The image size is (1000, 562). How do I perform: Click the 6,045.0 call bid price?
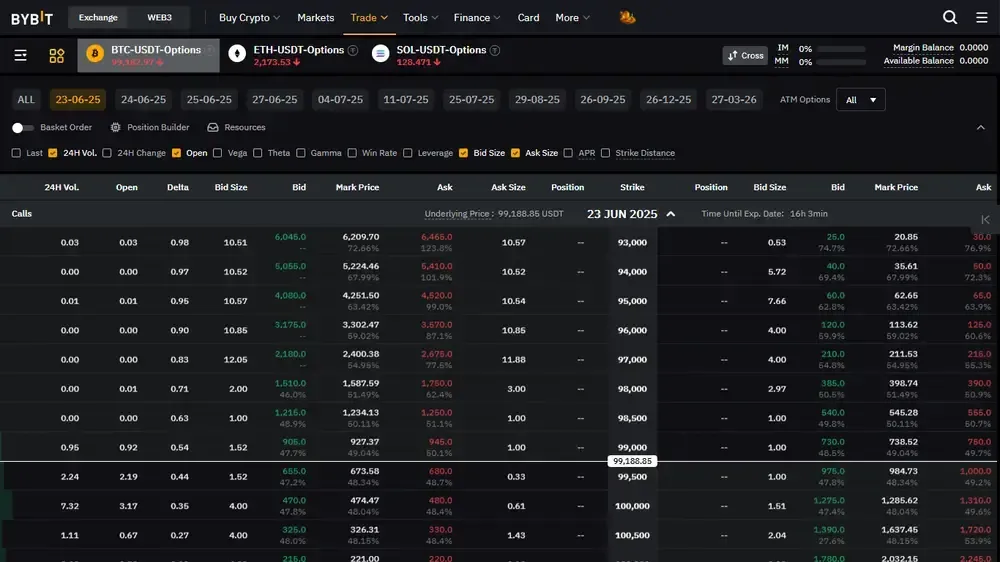pos(290,237)
